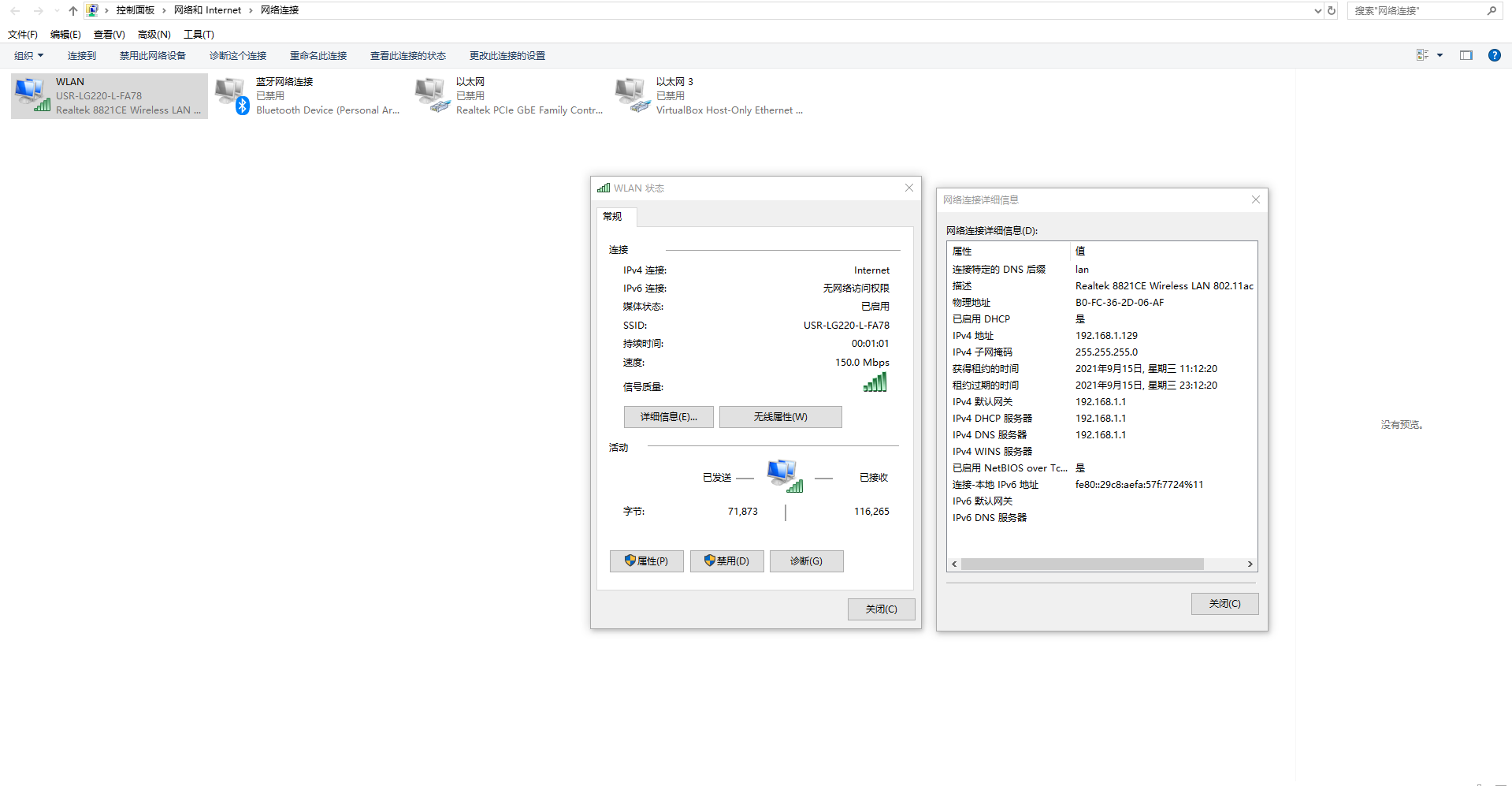Select the Bluetooth network connection icon
1512x786 pixels.
point(232,95)
